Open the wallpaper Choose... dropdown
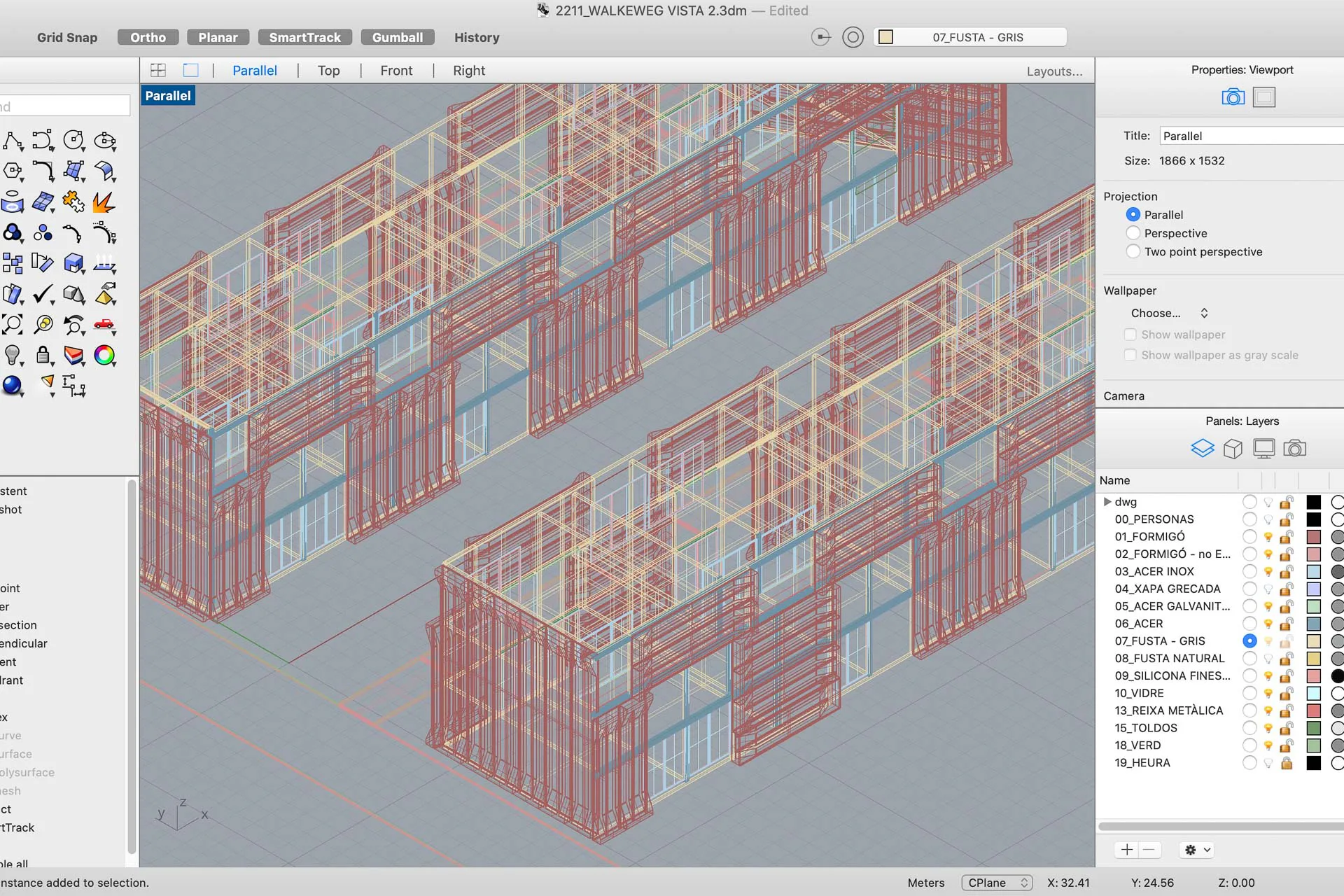The image size is (1344, 896). (x=1169, y=313)
